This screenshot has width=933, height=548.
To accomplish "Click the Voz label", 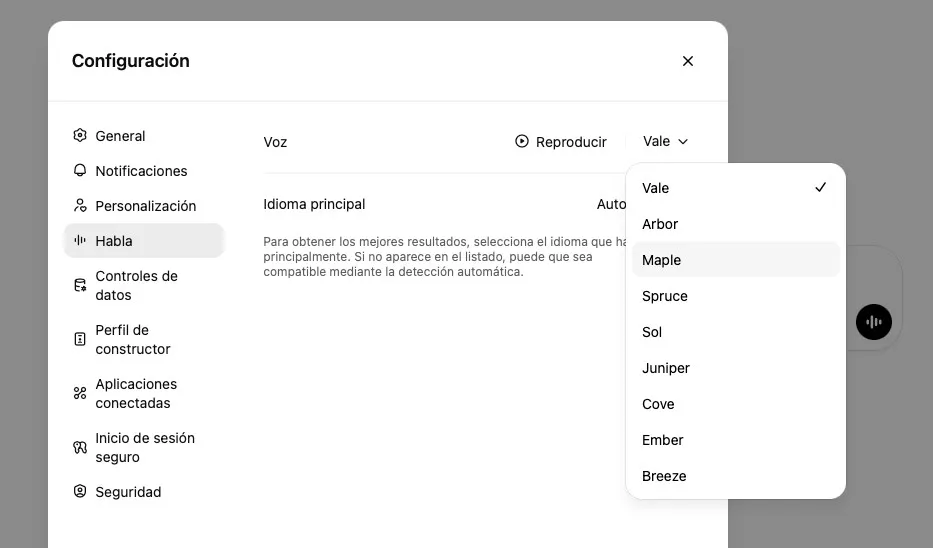I will 275,142.
